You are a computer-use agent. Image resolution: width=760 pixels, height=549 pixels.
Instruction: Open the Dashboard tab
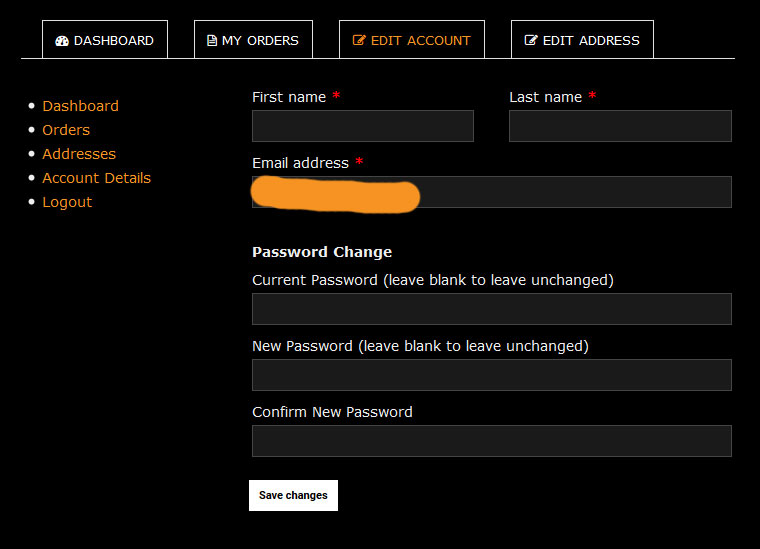click(x=105, y=40)
